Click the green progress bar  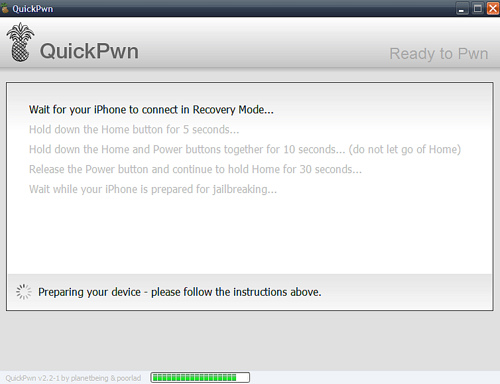pos(200,378)
